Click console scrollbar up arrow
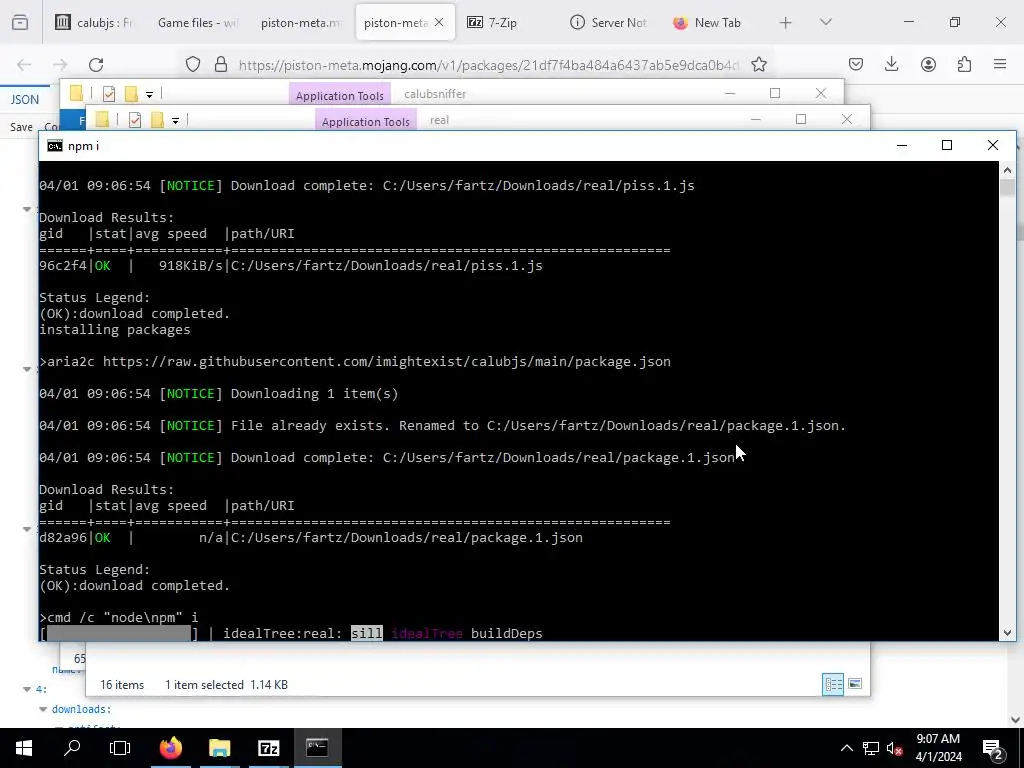Viewport: 1024px width, 768px height. [x=1007, y=170]
